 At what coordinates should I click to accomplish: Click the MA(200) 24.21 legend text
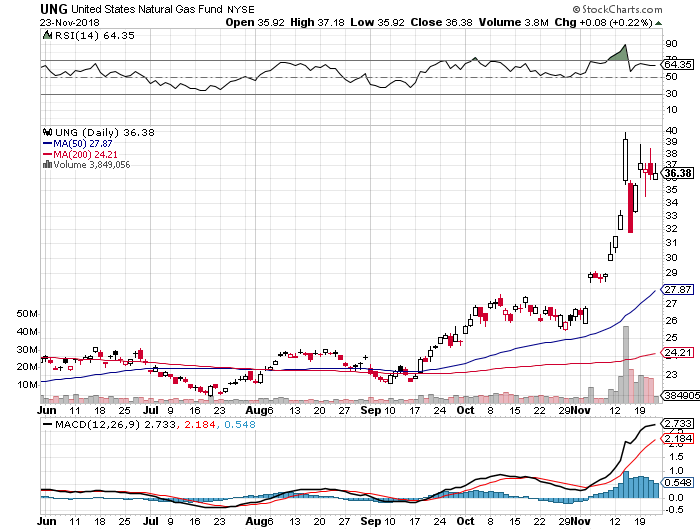pos(85,154)
